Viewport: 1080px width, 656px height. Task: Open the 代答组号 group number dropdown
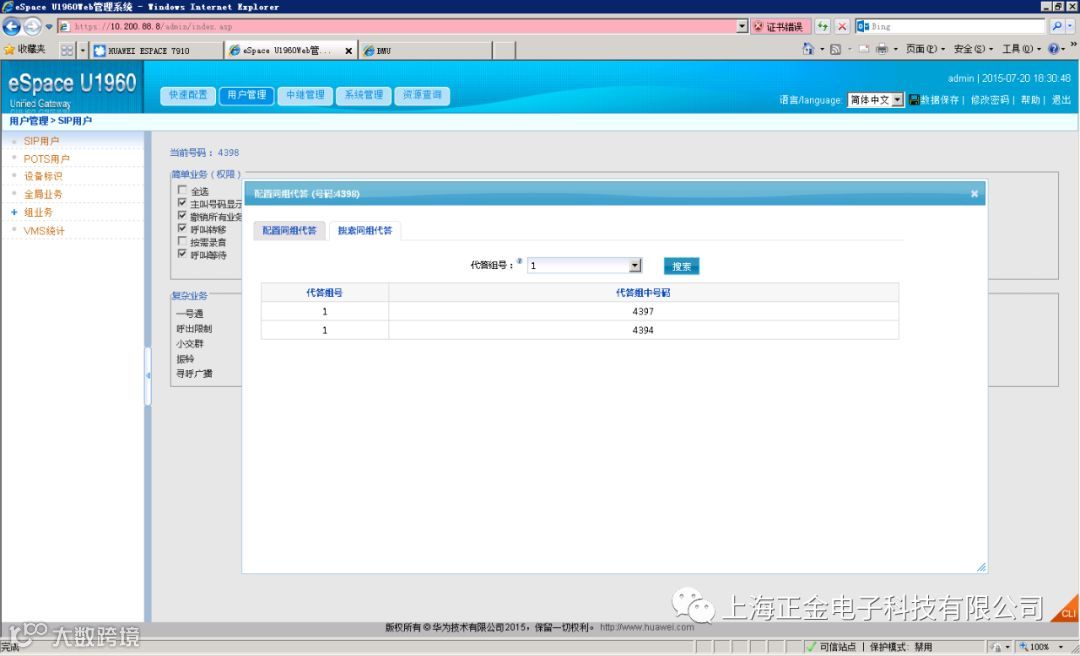tap(584, 265)
